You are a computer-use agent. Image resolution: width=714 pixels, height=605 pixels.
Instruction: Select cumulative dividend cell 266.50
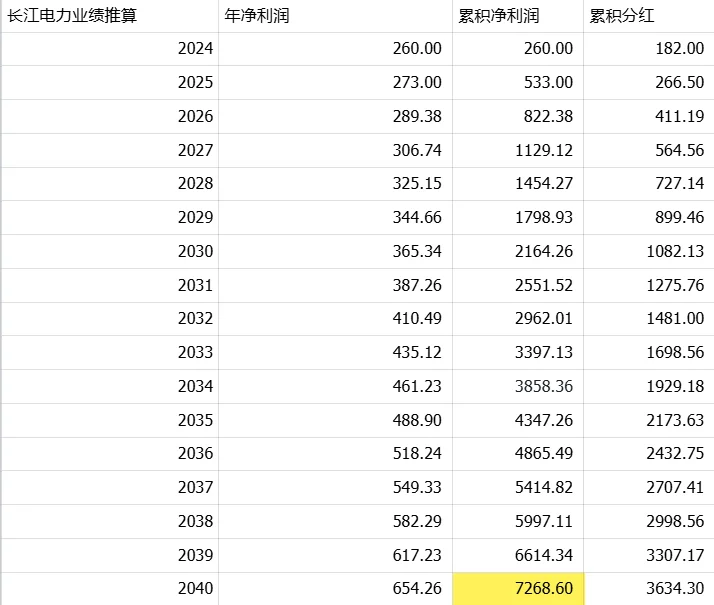coord(649,82)
